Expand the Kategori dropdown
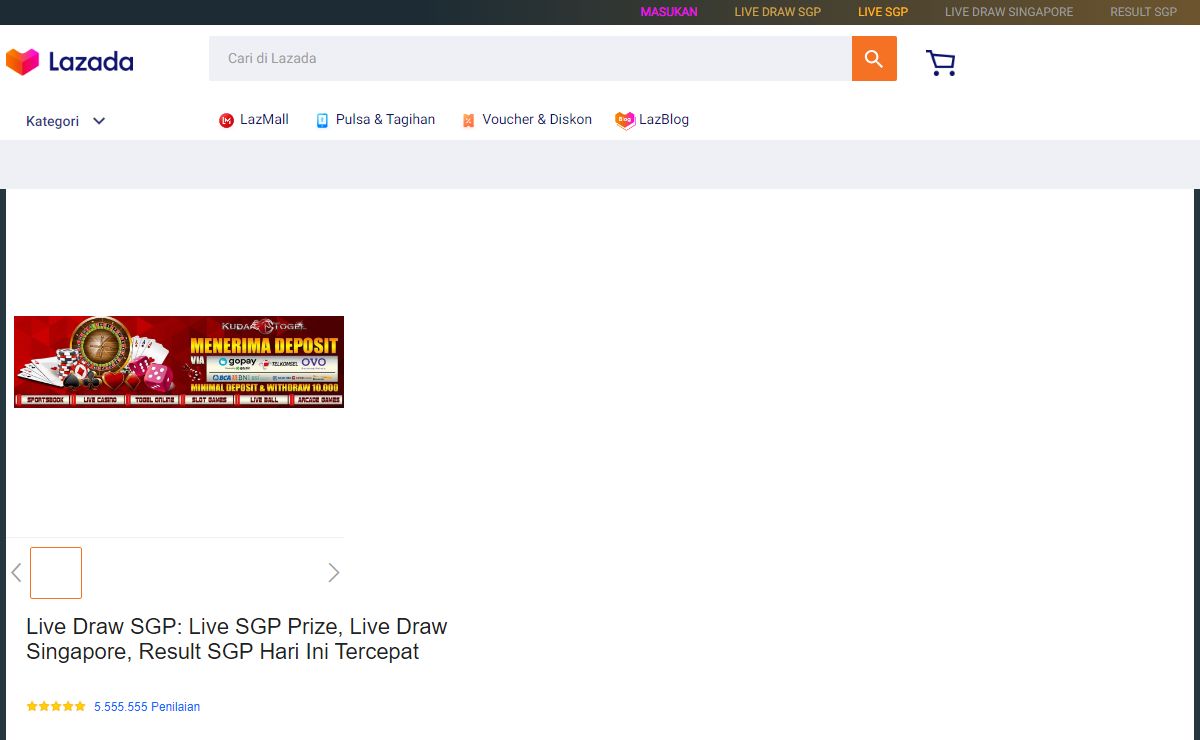 pyautogui.click(x=66, y=121)
